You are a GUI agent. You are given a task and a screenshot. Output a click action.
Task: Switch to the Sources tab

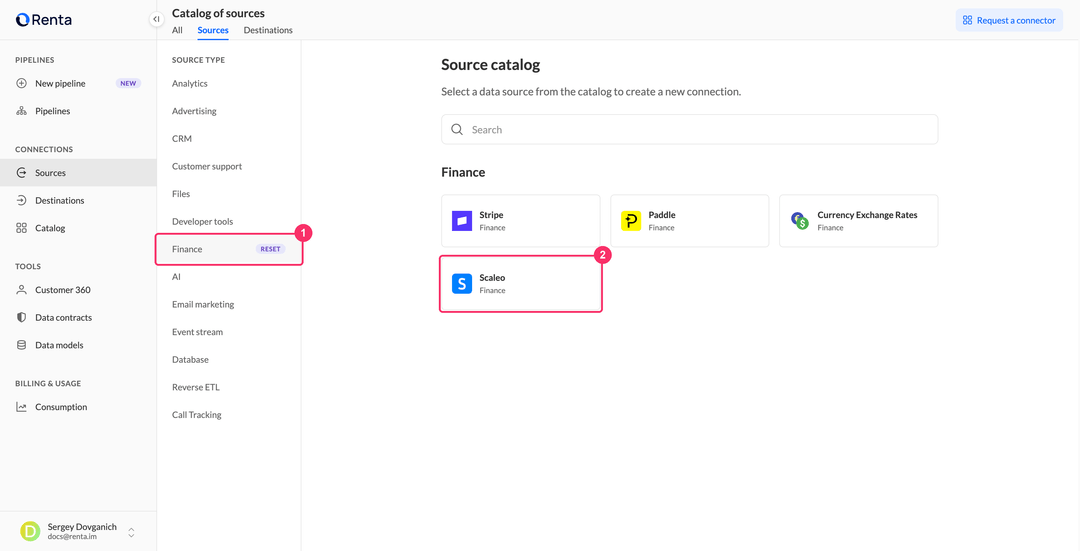pyautogui.click(x=213, y=30)
